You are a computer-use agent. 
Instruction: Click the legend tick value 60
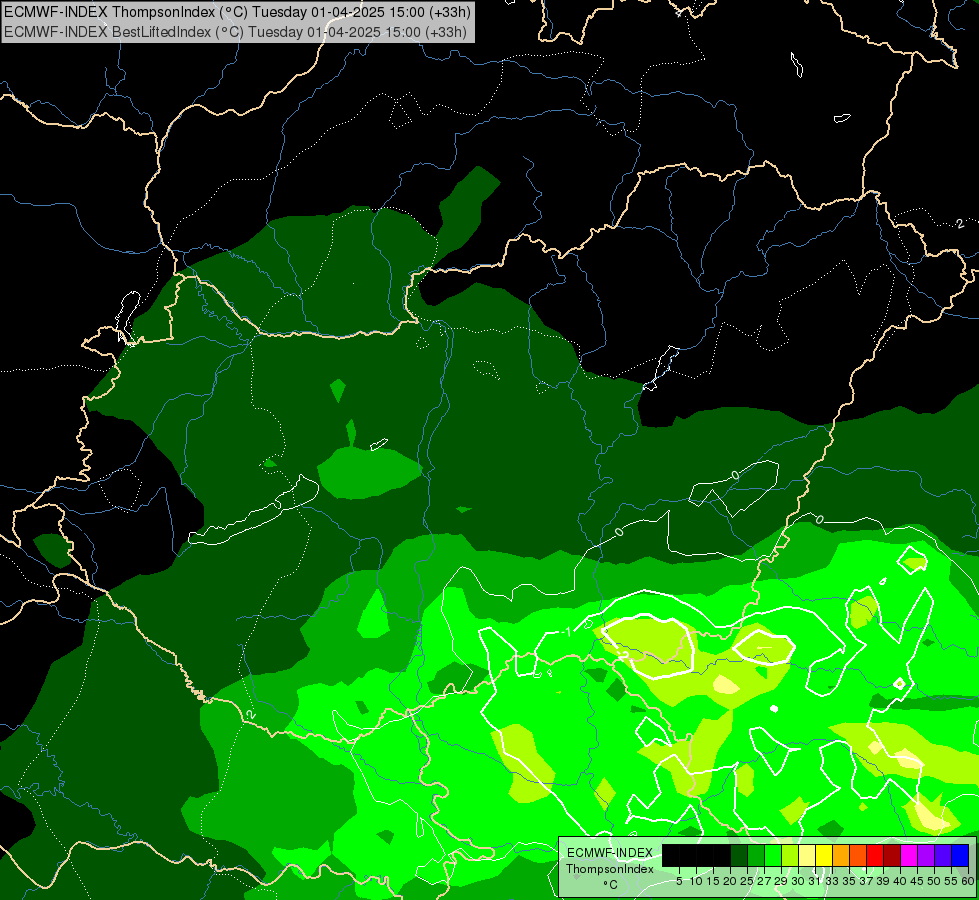968,881
